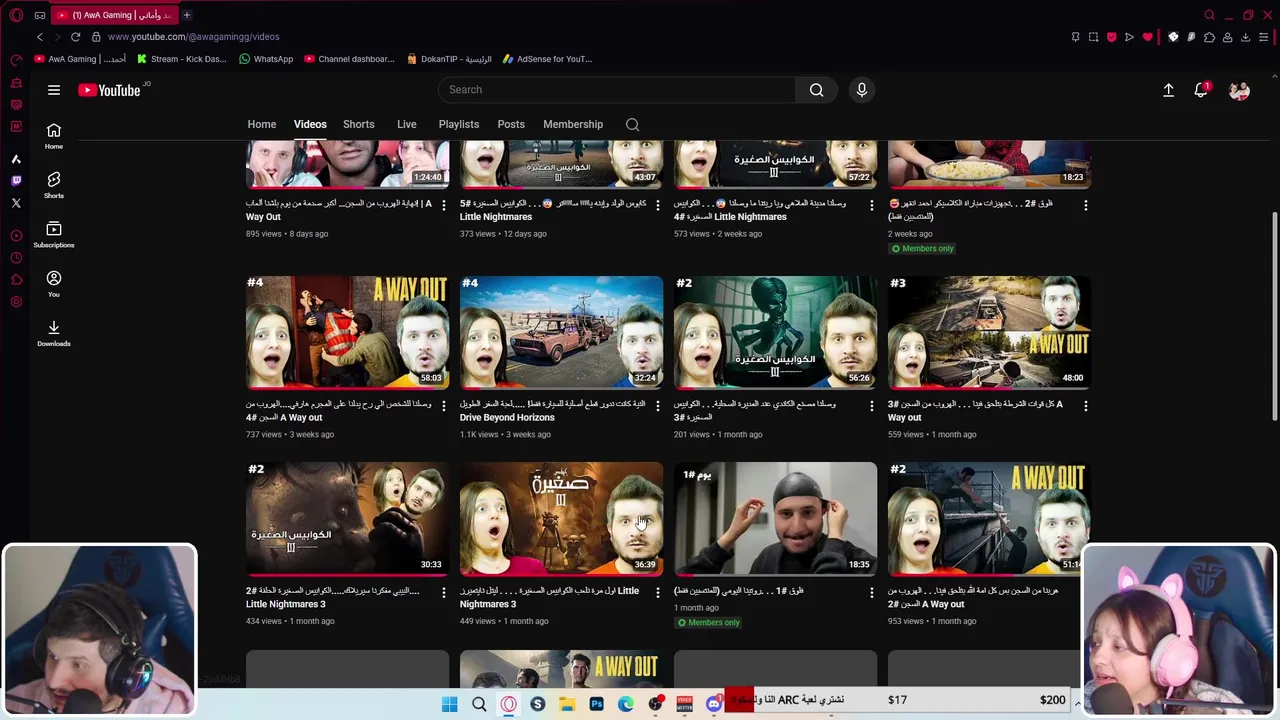
Task: Open options for Little Nightmares 3 #2 video
Action: [x=443, y=592]
